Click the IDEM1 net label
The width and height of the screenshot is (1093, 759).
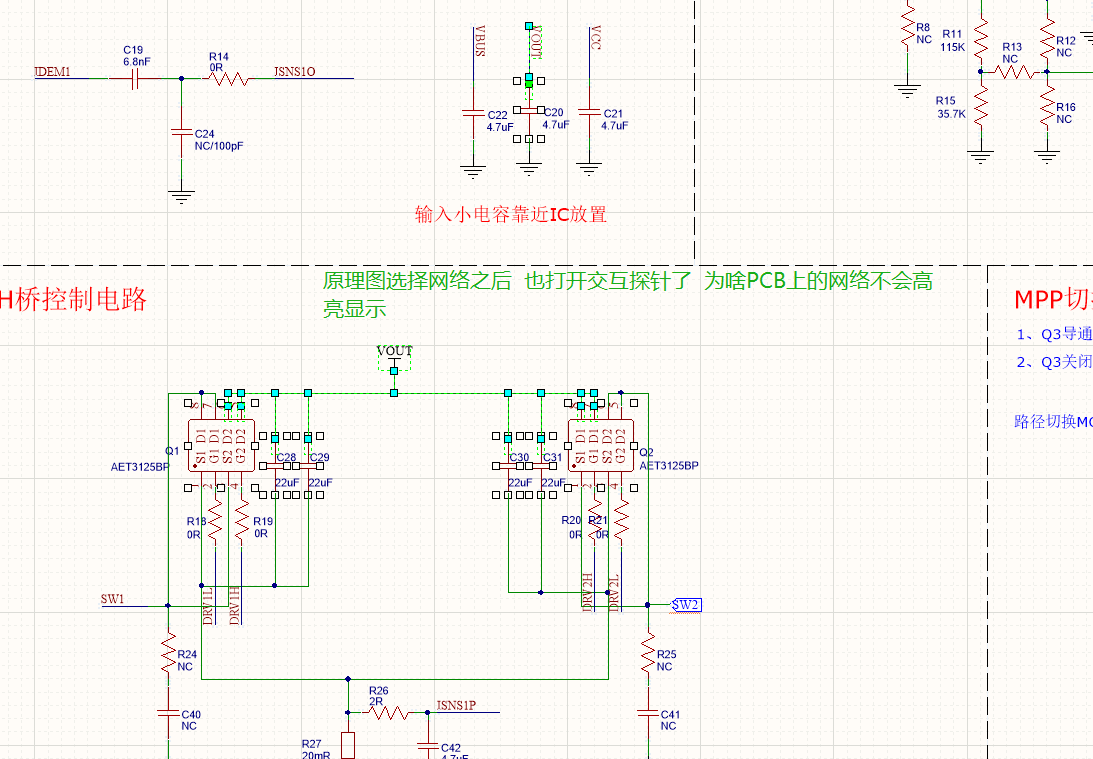coord(53,72)
